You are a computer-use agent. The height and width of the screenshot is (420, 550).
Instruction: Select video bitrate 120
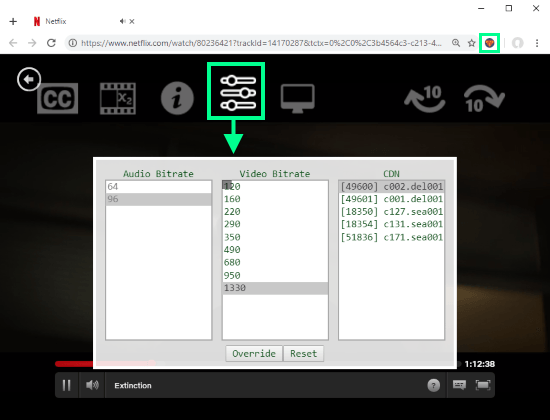tap(275, 186)
